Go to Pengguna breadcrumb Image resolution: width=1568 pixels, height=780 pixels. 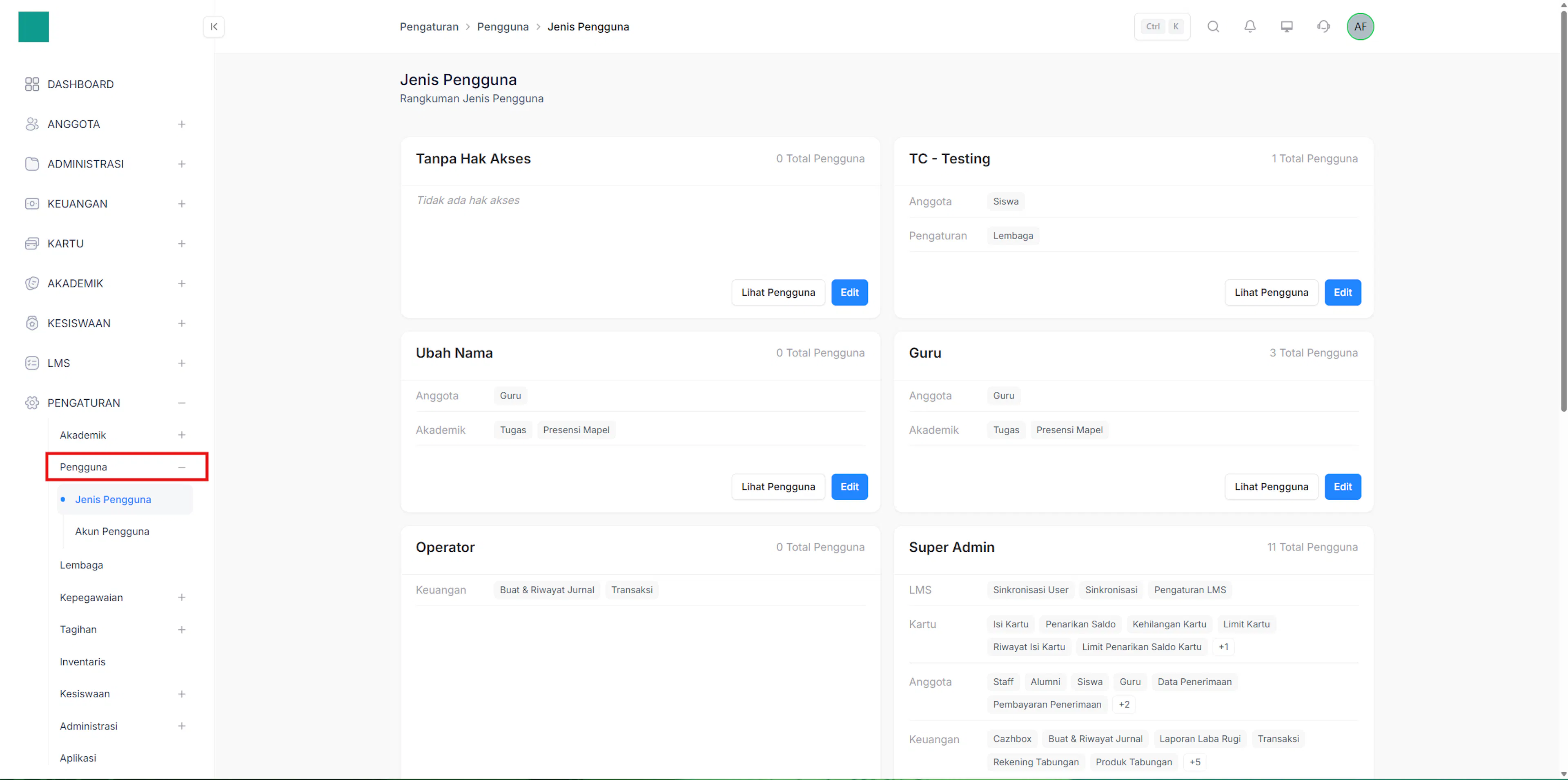coord(503,27)
